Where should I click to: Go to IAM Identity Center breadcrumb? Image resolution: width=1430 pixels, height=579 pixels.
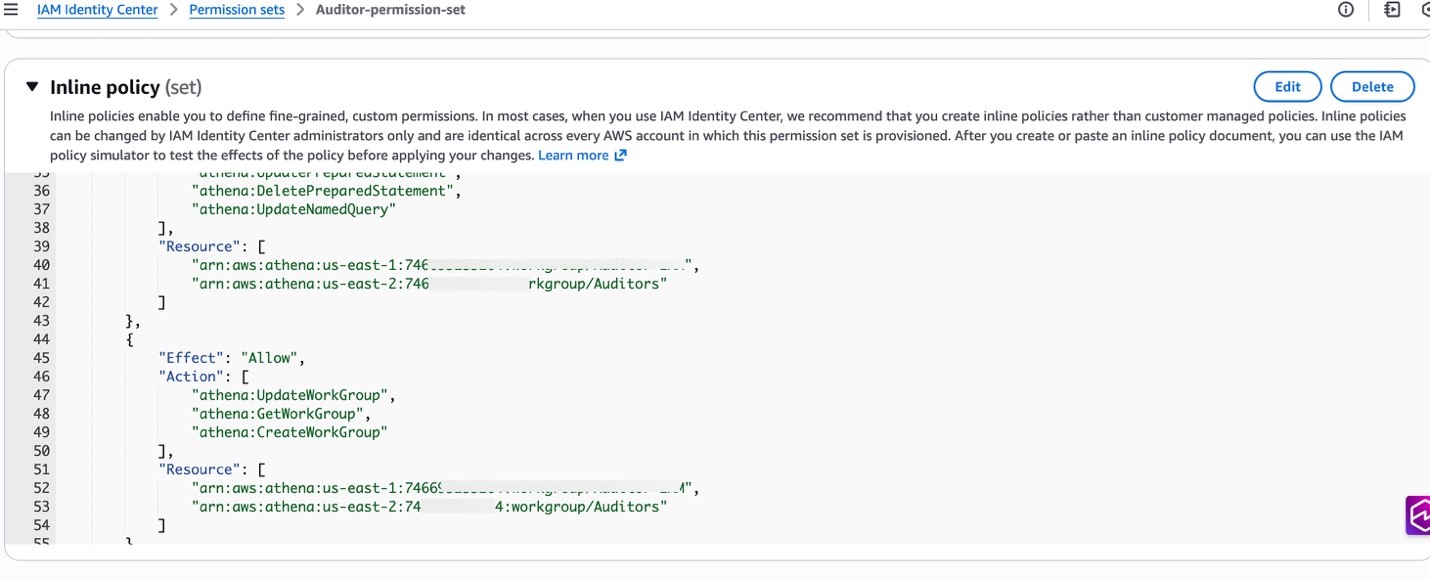point(97,10)
